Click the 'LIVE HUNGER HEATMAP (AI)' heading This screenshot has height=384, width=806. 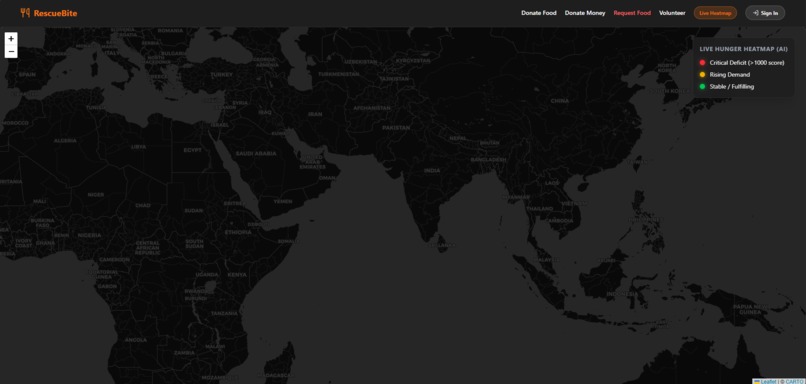(743, 49)
